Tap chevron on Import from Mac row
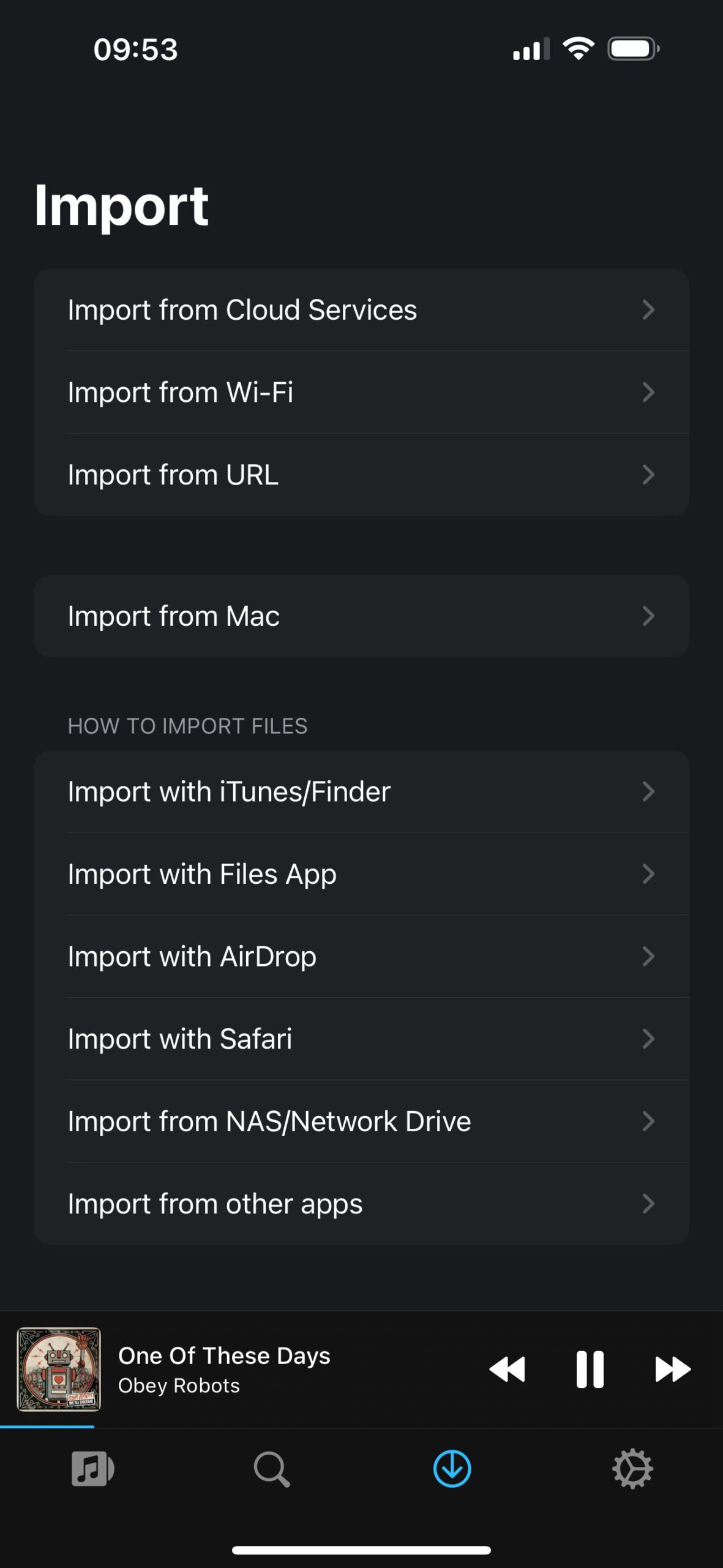This screenshot has width=723, height=1568. (x=648, y=616)
